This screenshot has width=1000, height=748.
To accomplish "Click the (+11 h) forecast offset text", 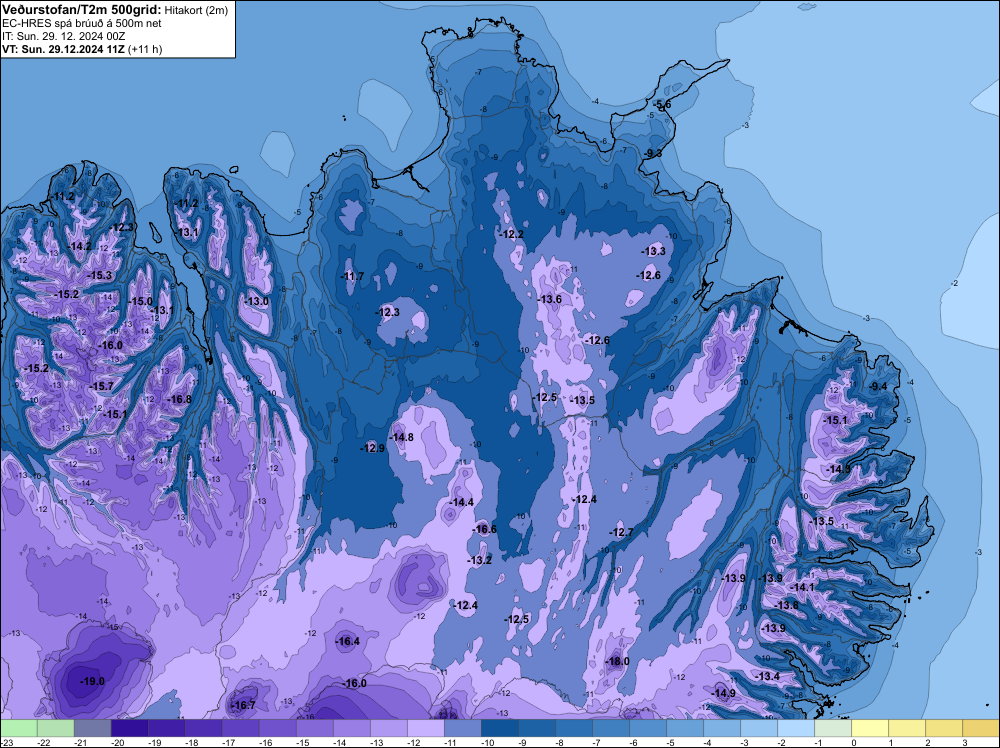I will (145, 49).
